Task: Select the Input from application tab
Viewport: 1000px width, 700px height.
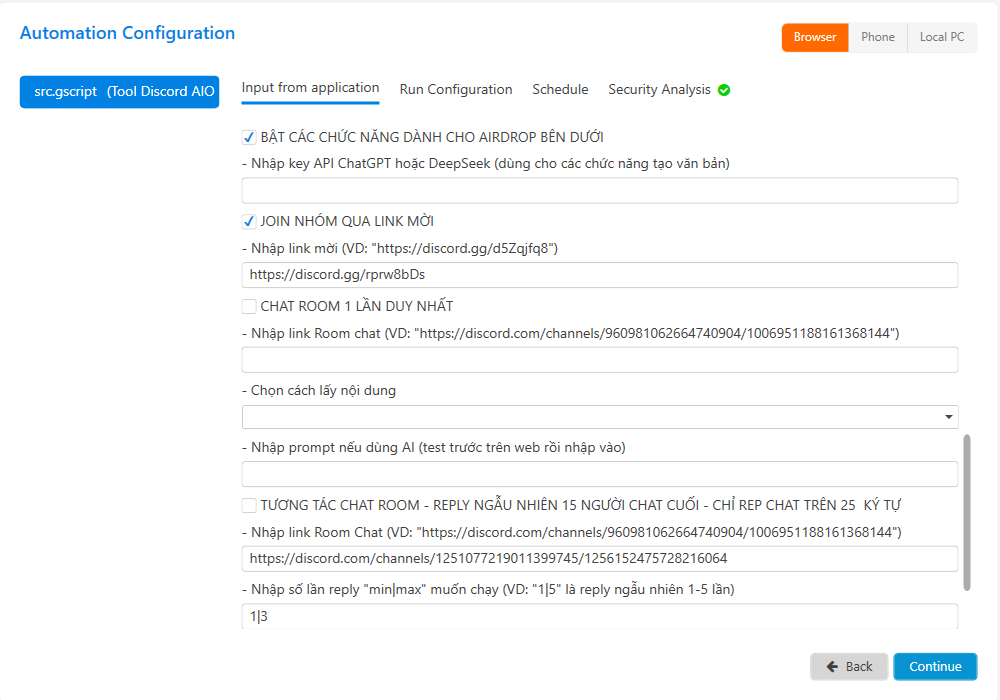Action: [x=310, y=88]
